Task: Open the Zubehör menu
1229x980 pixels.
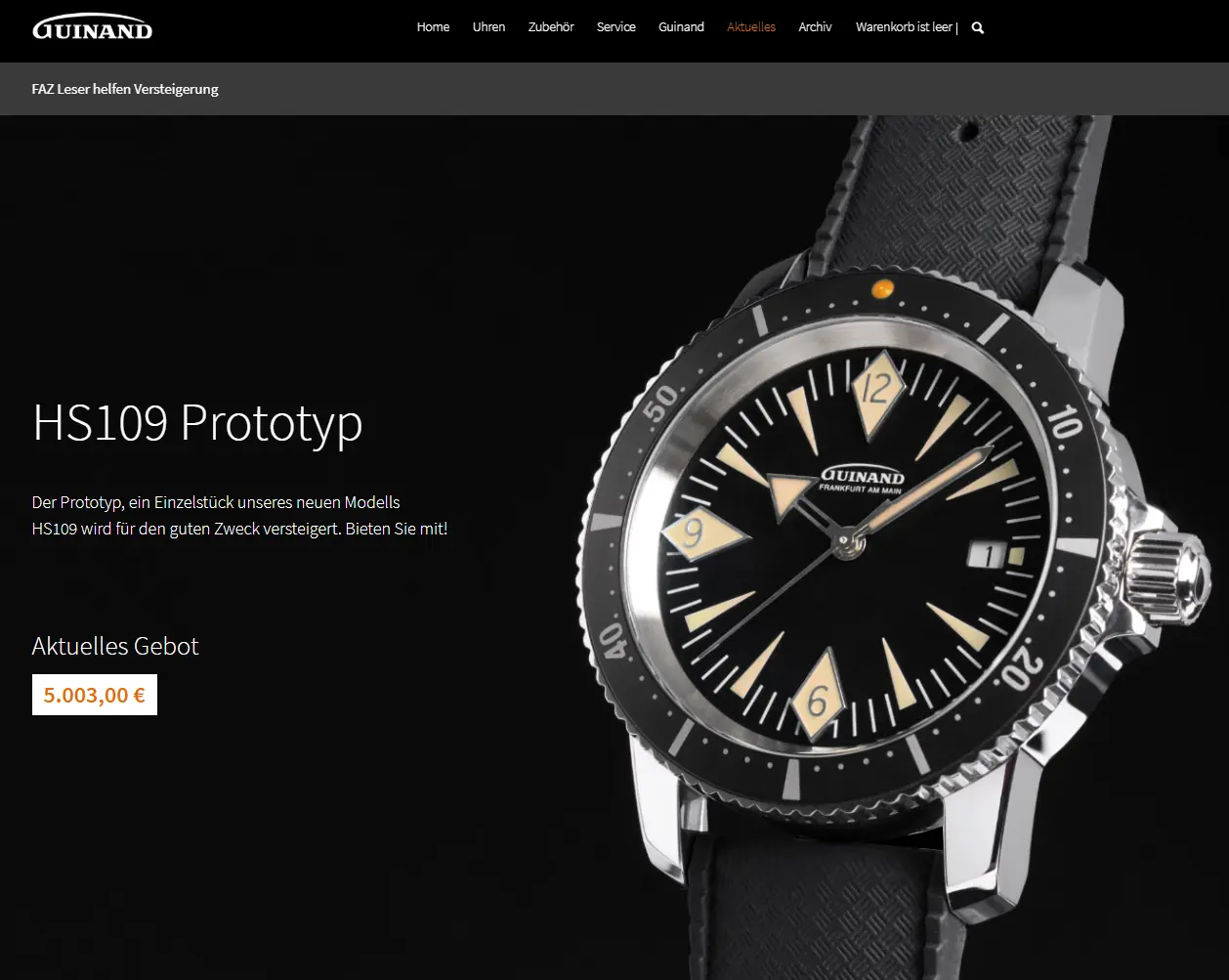Action: click(x=551, y=27)
